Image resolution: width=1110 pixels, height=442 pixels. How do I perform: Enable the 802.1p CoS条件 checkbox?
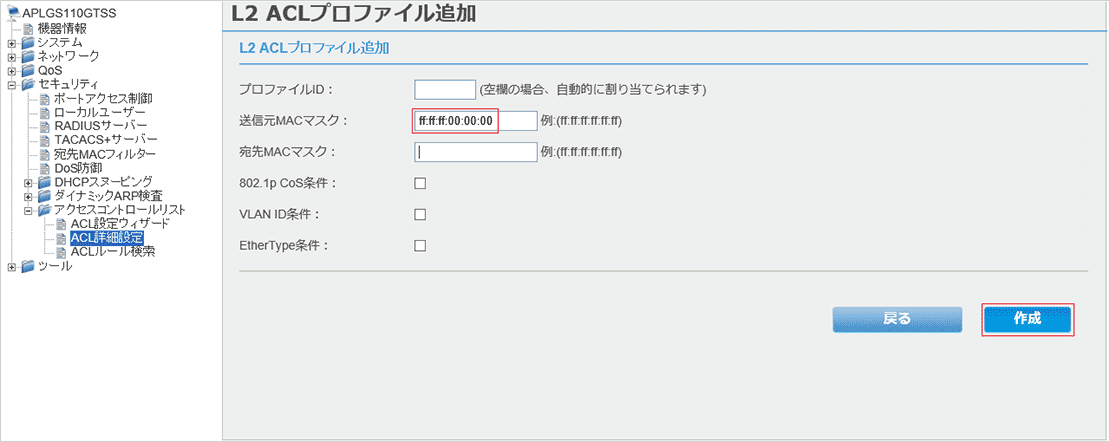point(420,183)
